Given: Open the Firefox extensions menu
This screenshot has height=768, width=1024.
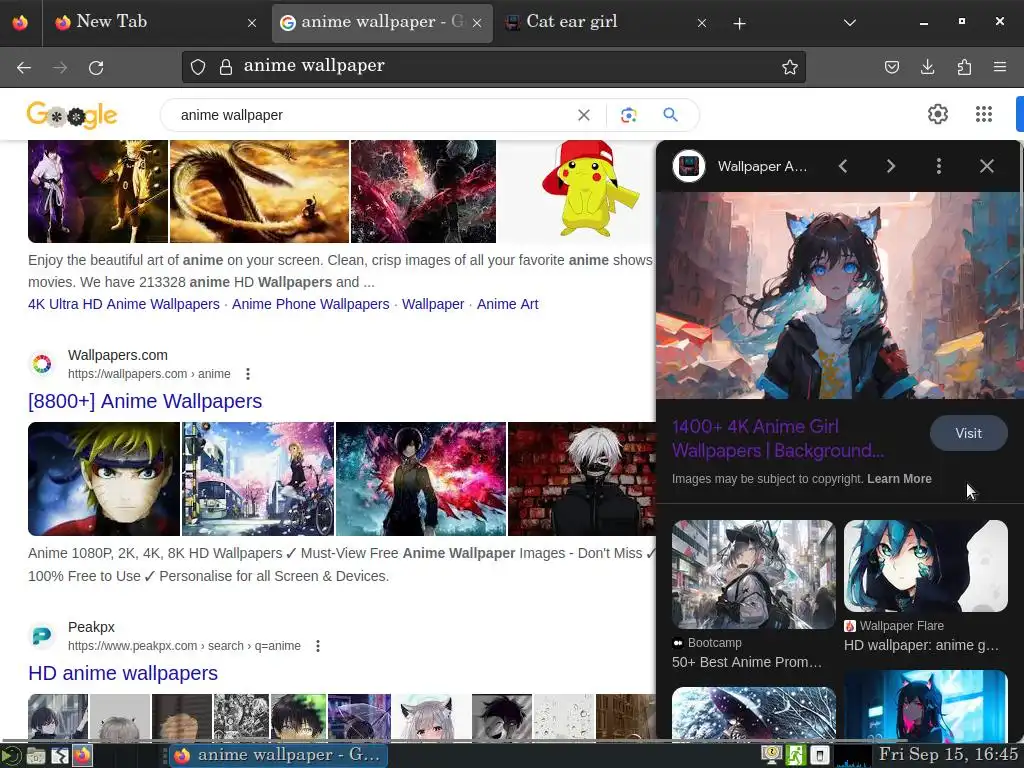Looking at the screenshot, I should (x=964, y=67).
